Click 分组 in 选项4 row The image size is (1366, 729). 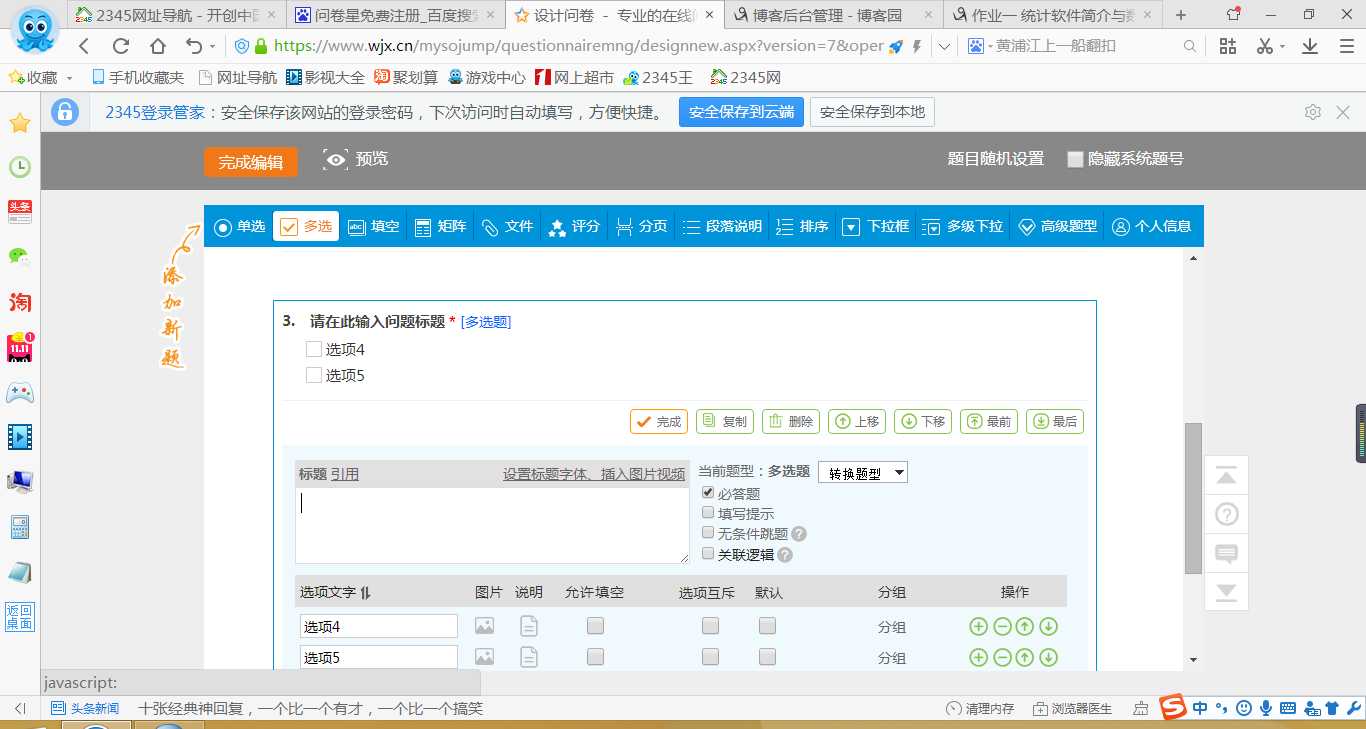892,627
